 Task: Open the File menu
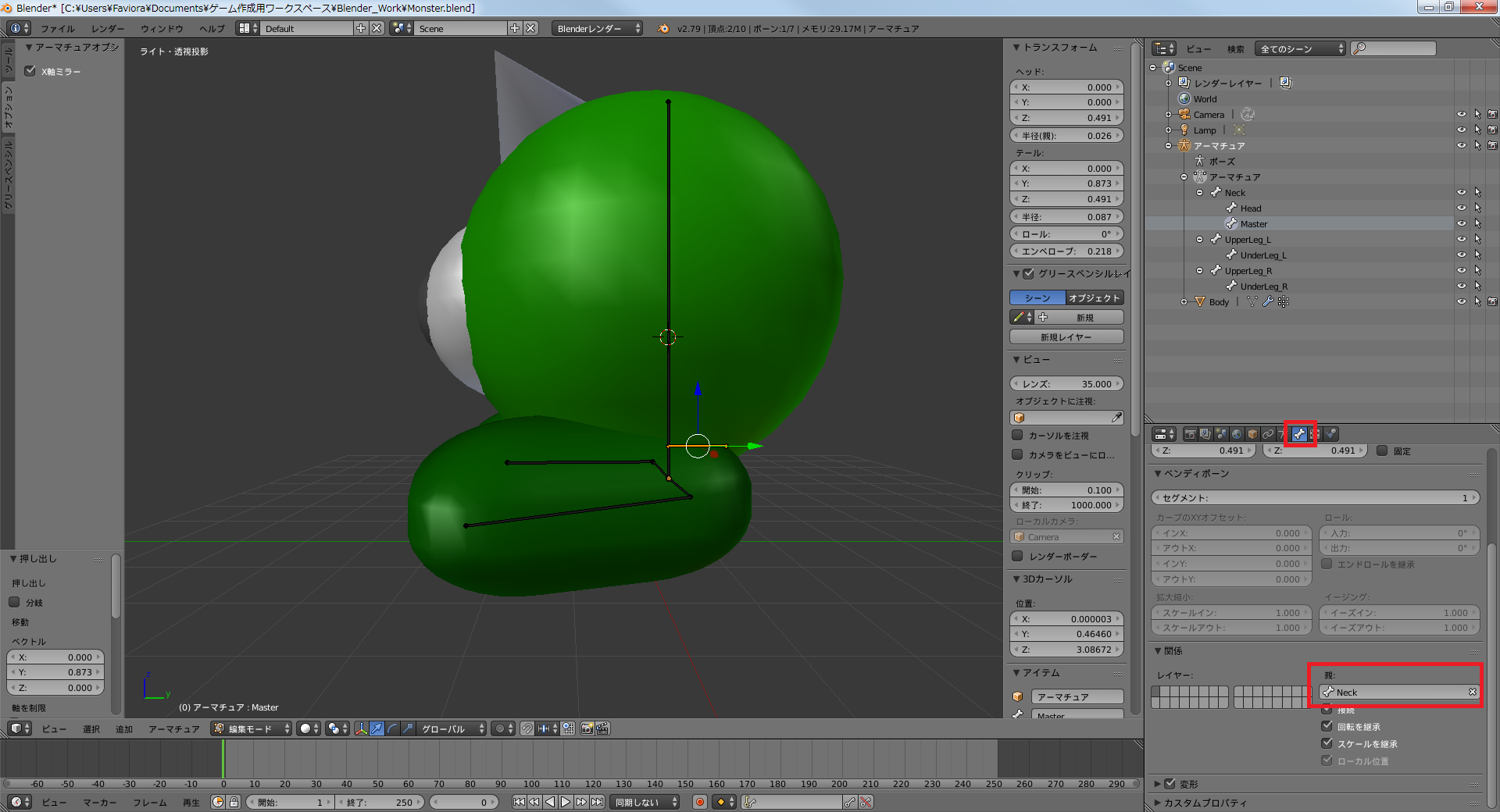click(x=58, y=28)
